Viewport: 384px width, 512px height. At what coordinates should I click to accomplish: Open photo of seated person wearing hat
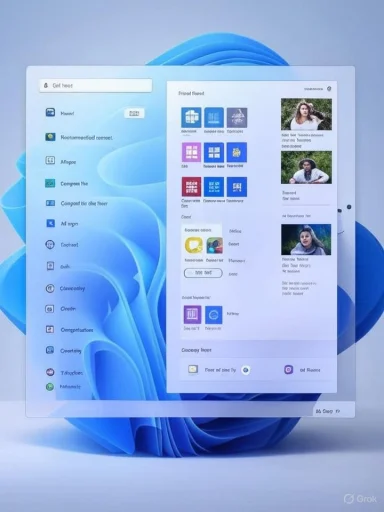point(306,167)
